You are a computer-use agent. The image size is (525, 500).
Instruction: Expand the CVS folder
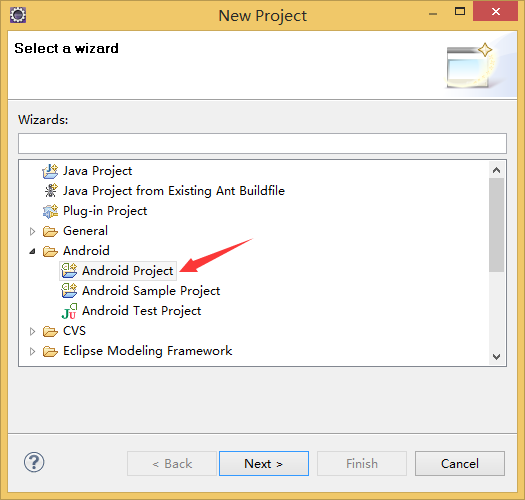32,331
